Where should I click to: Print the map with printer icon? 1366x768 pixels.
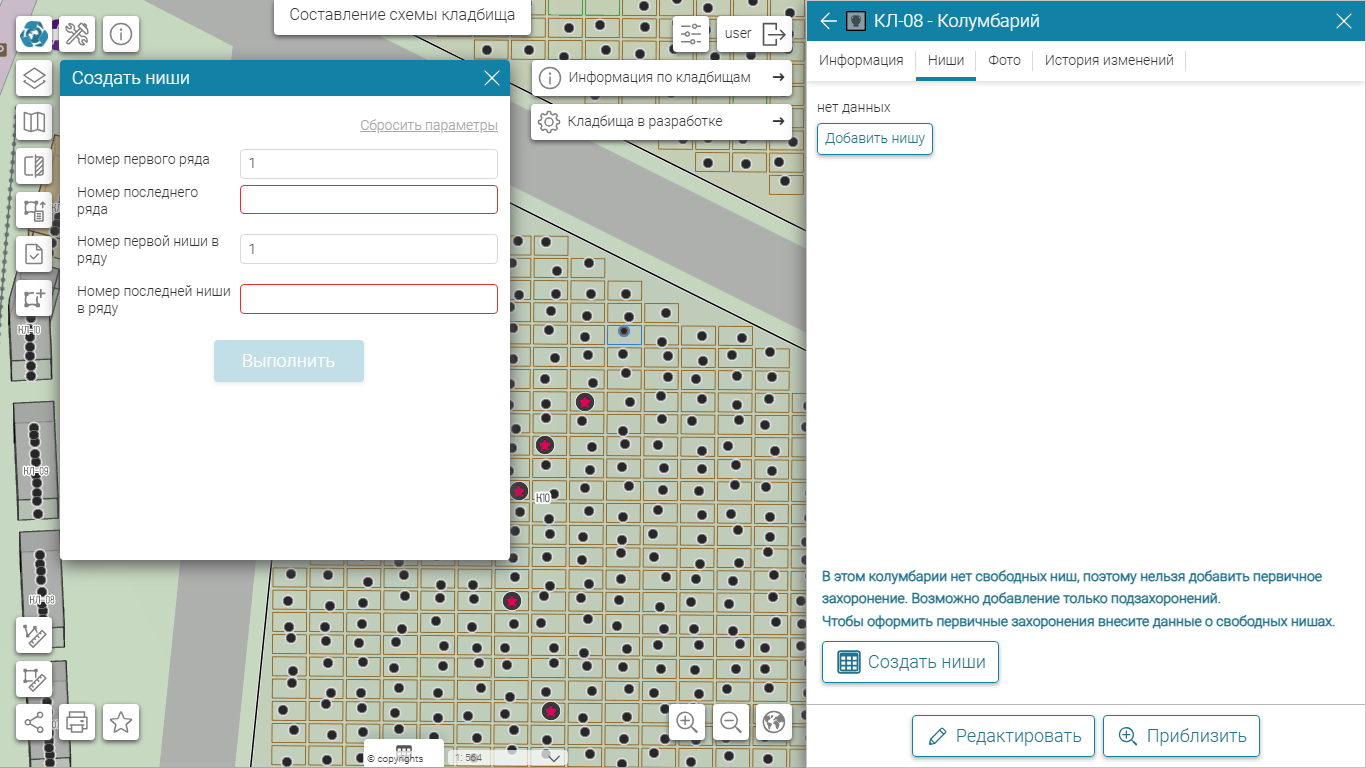point(77,722)
